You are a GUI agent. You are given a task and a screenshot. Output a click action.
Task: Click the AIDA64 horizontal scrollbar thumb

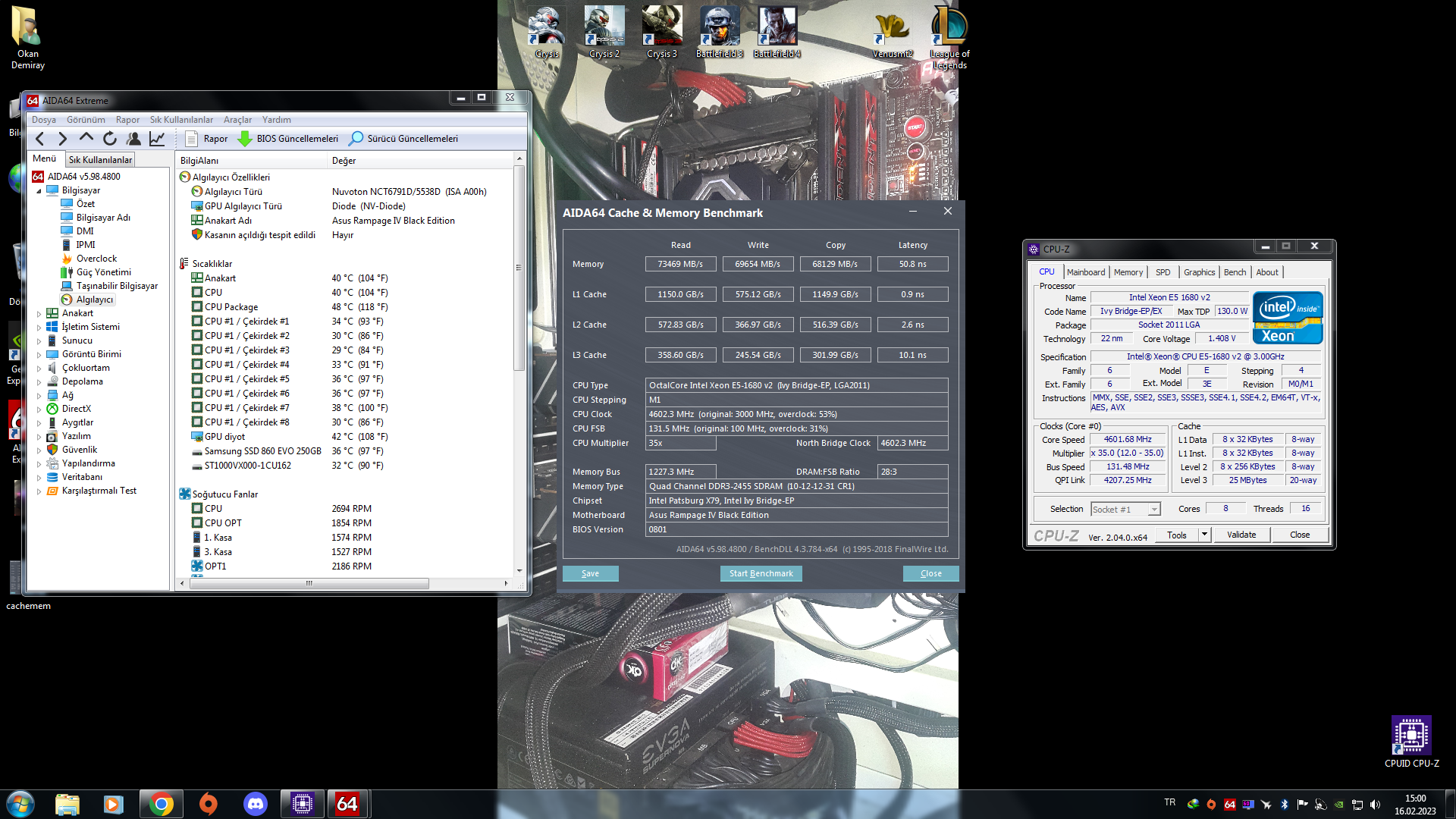(x=308, y=583)
